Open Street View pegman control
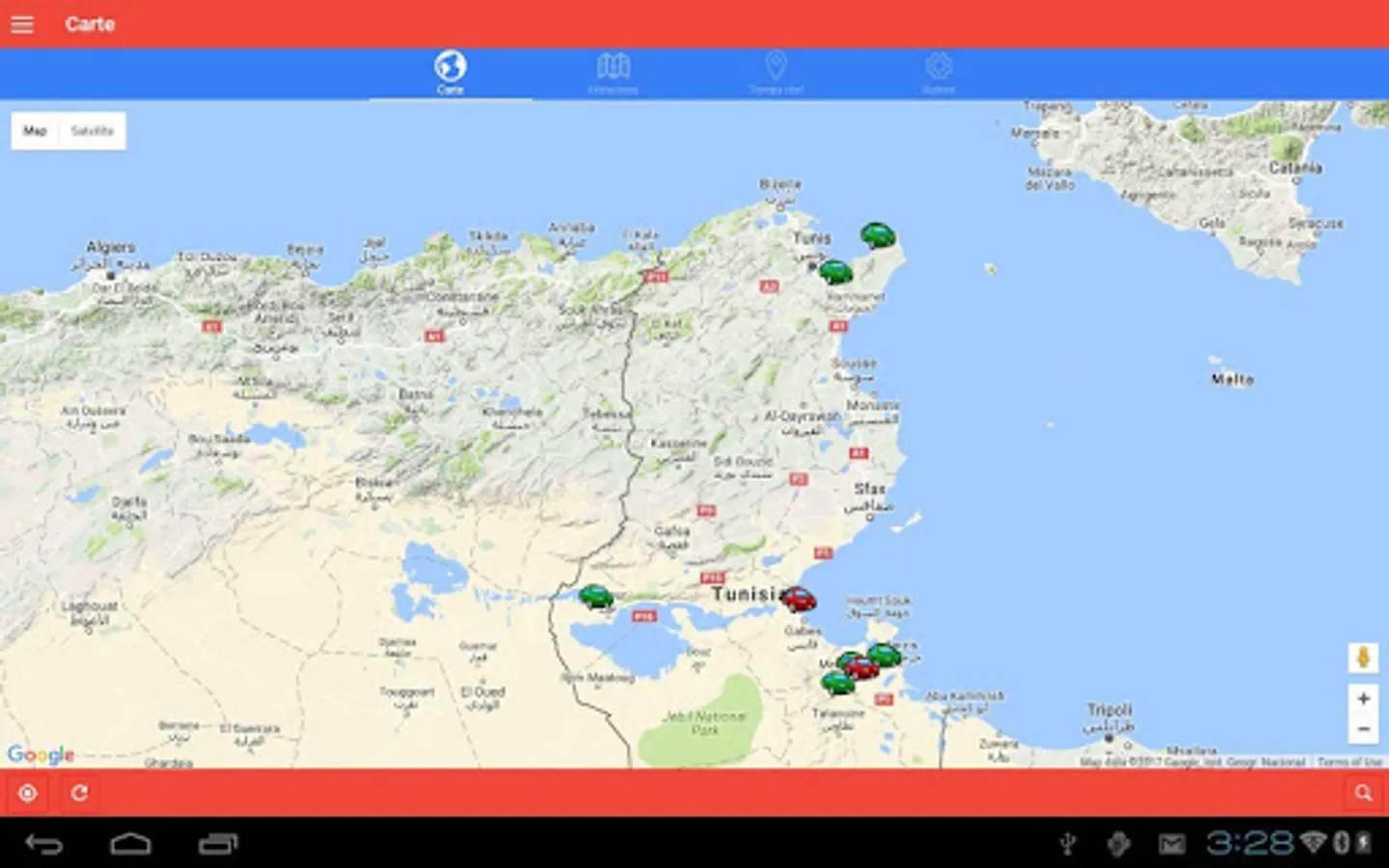 pyautogui.click(x=1363, y=658)
